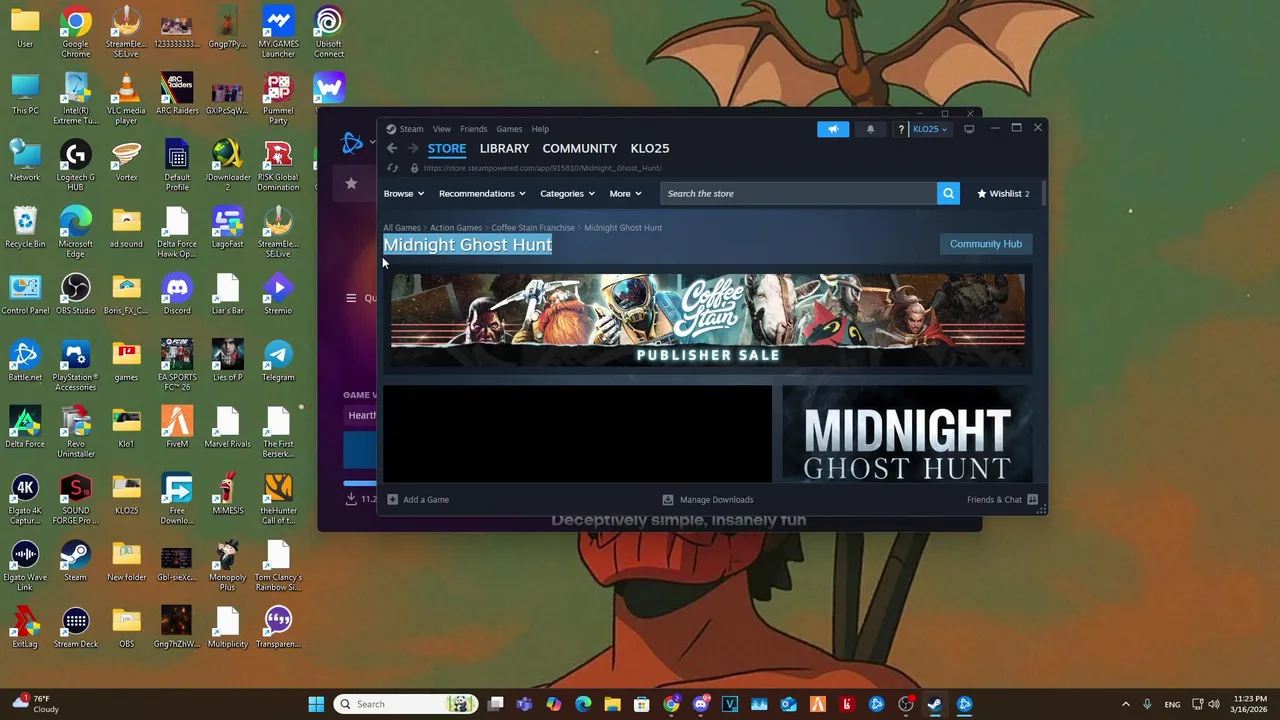Show hidden system tray icons
The height and width of the screenshot is (720, 1280).
(x=1125, y=704)
